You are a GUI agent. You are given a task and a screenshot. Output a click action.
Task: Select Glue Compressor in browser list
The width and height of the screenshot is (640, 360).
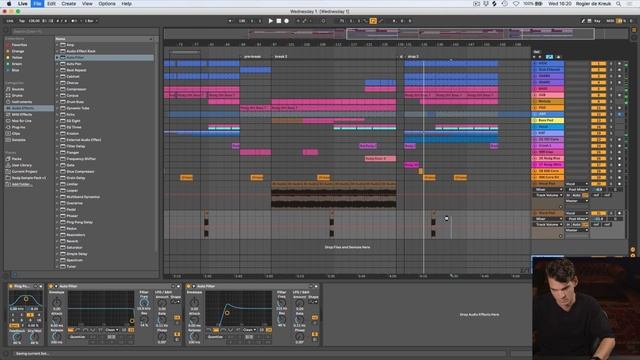(80, 171)
